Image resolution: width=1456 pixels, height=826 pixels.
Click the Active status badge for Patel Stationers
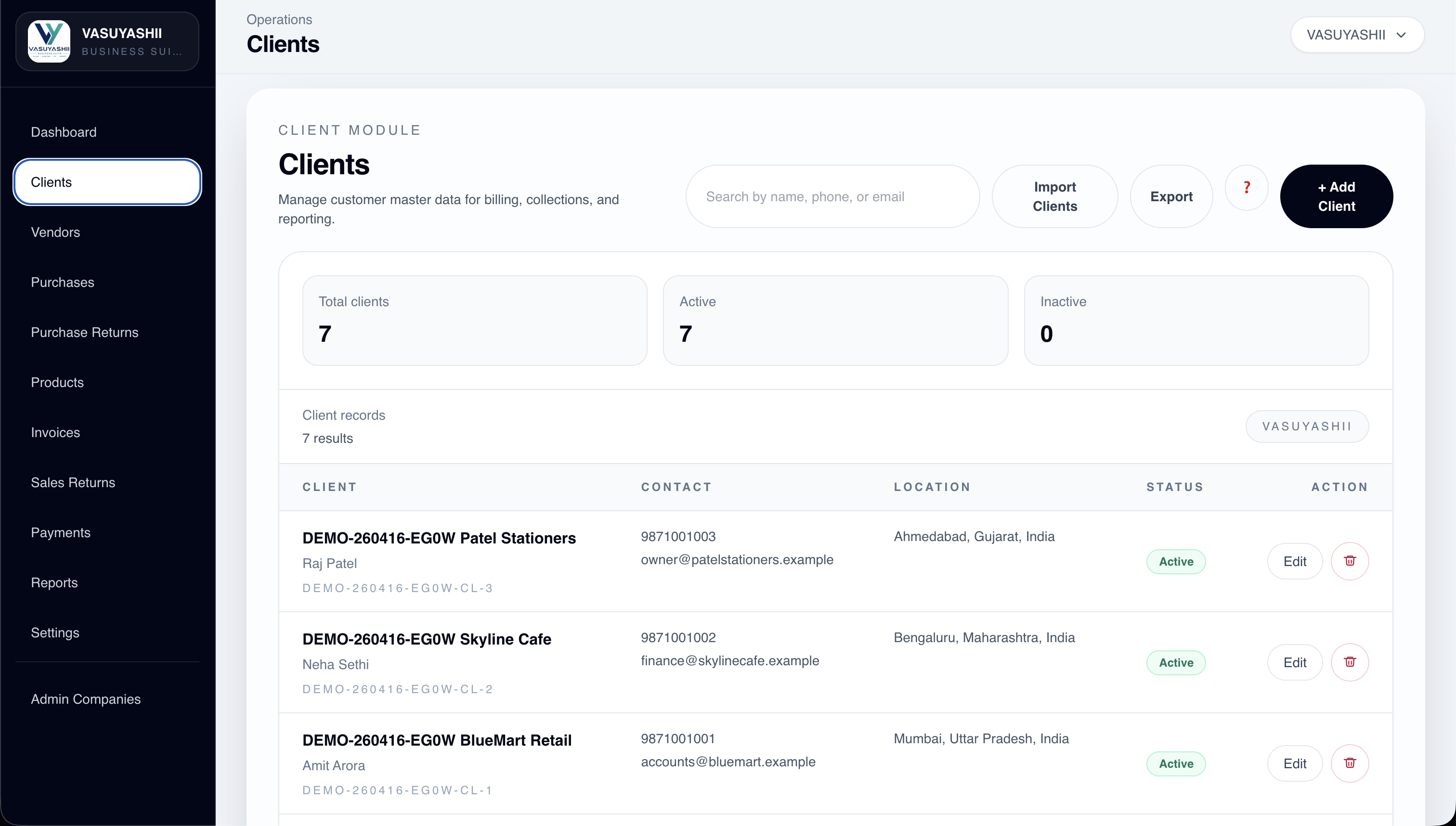click(1176, 562)
